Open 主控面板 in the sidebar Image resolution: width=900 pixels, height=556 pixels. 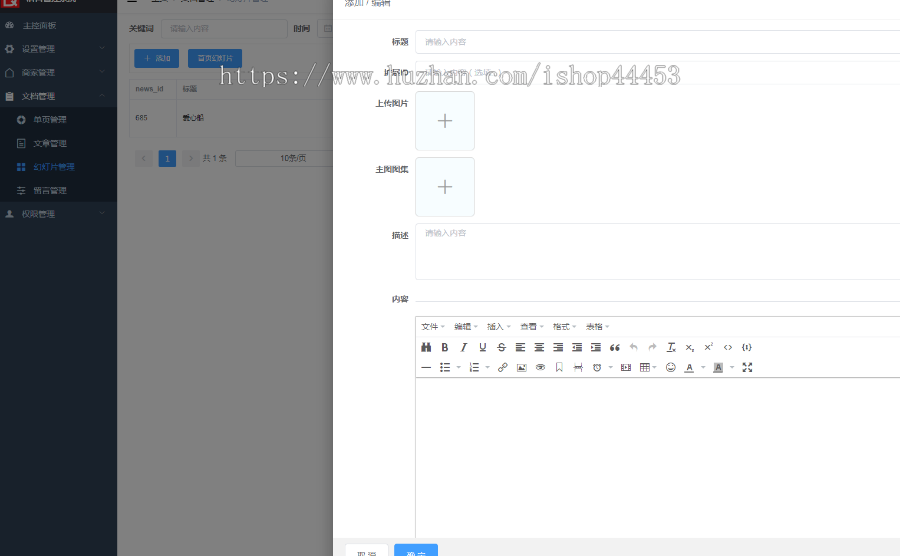pos(58,25)
